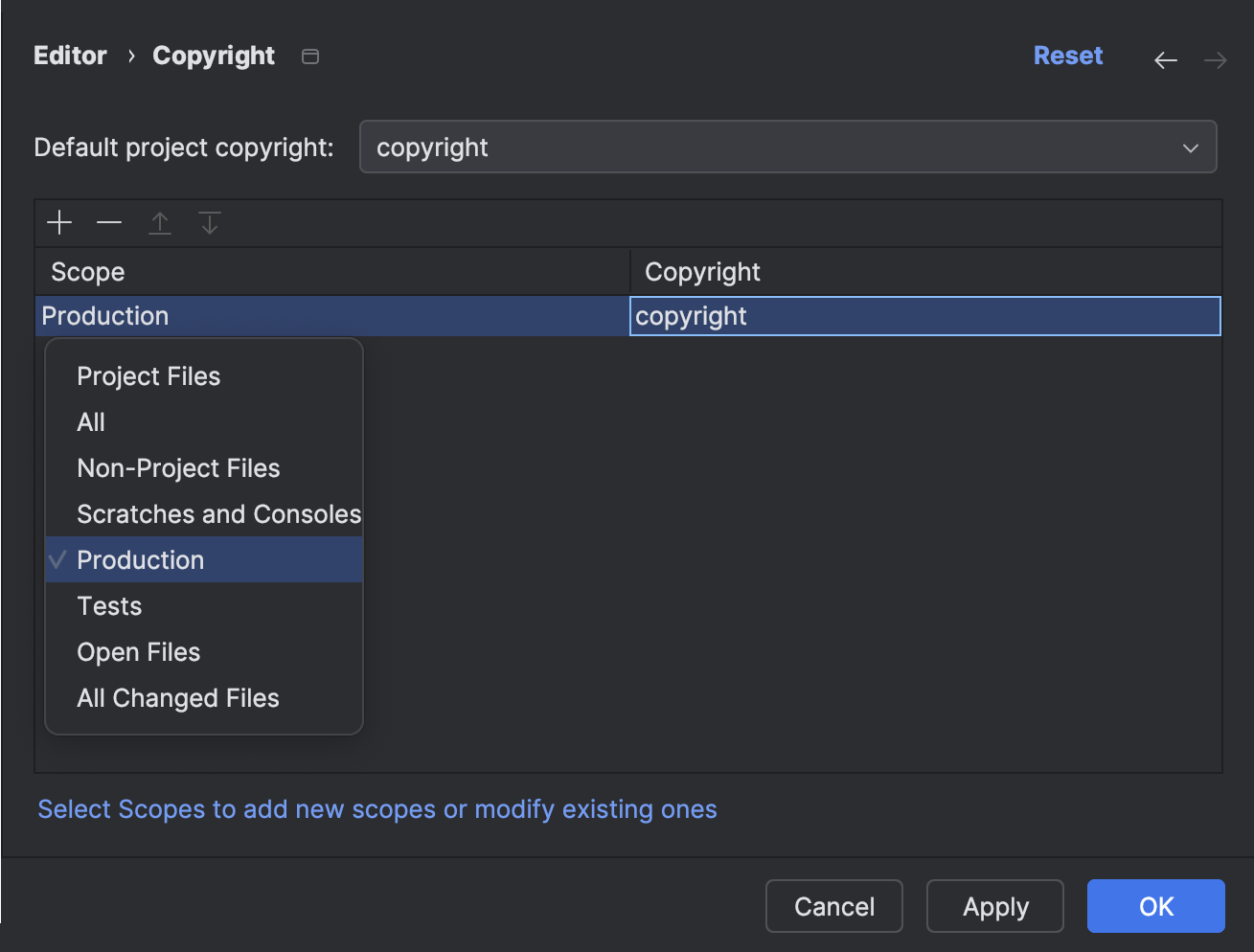Viewport: 1254px width, 952px height.
Task: Navigate forward using the right arrow
Action: [1215, 59]
